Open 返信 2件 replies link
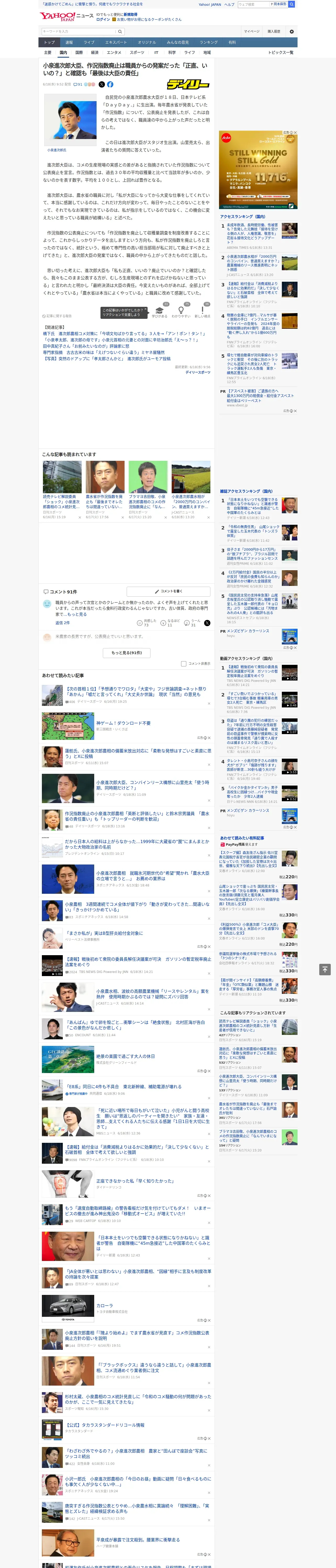336x1568 pixels. click(63, 623)
